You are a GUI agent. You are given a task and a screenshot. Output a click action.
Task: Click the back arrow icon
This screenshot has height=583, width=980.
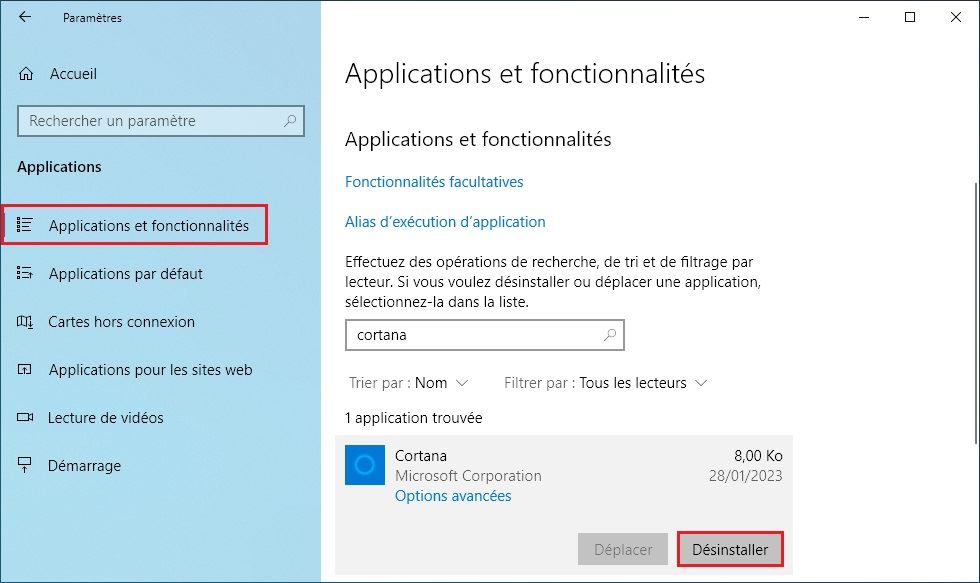click(25, 17)
